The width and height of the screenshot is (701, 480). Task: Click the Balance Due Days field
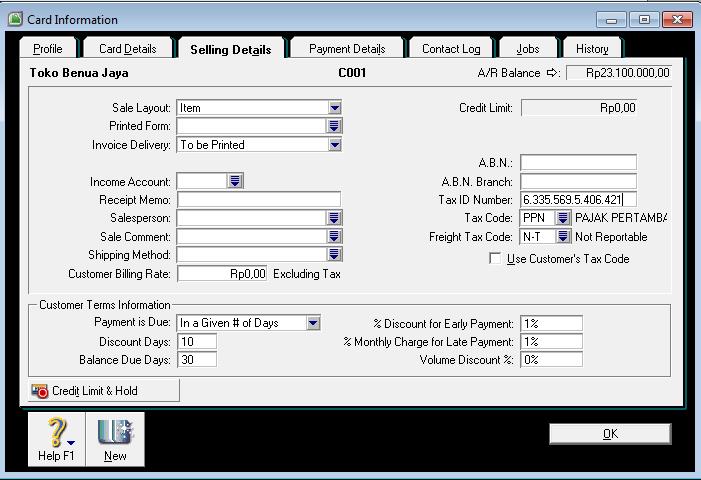(x=197, y=360)
